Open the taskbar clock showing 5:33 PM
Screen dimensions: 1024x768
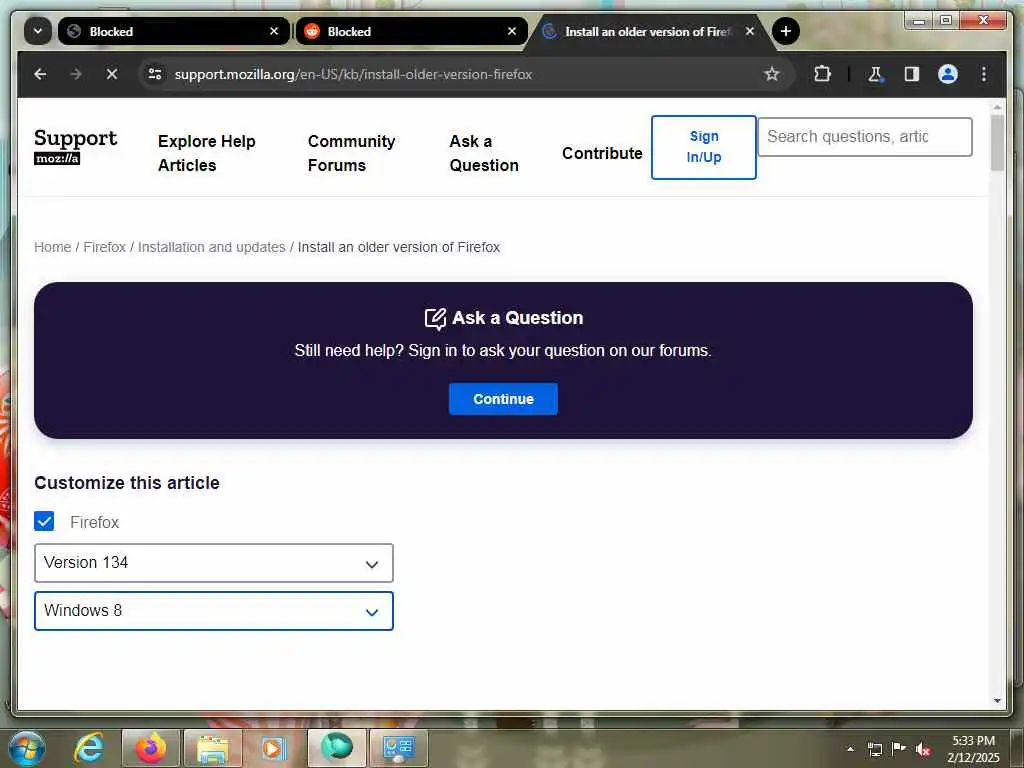pyautogui.click(x=973, y=749)
